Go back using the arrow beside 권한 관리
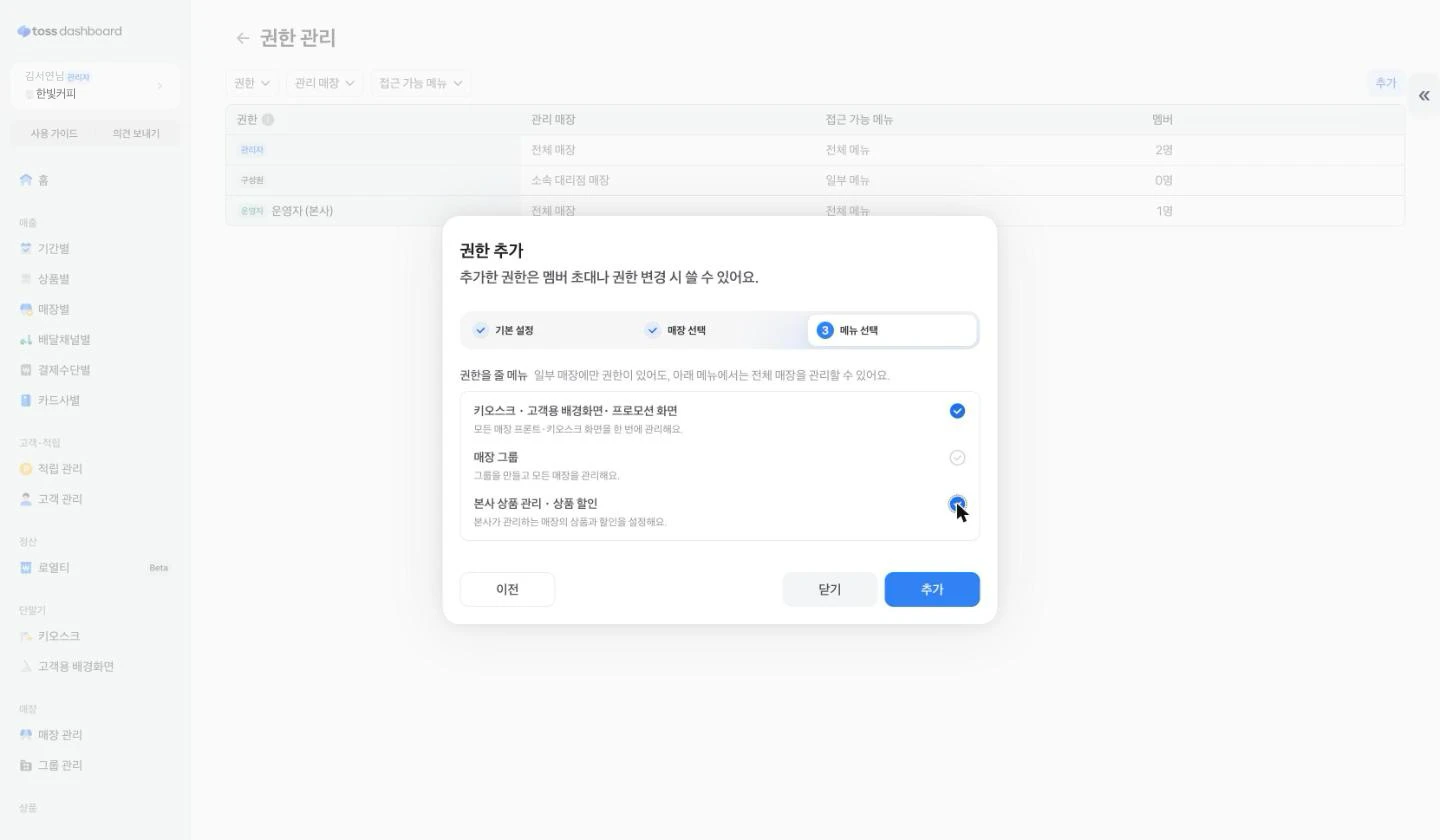Screen dimensions: 1440x840 (242, 38)
